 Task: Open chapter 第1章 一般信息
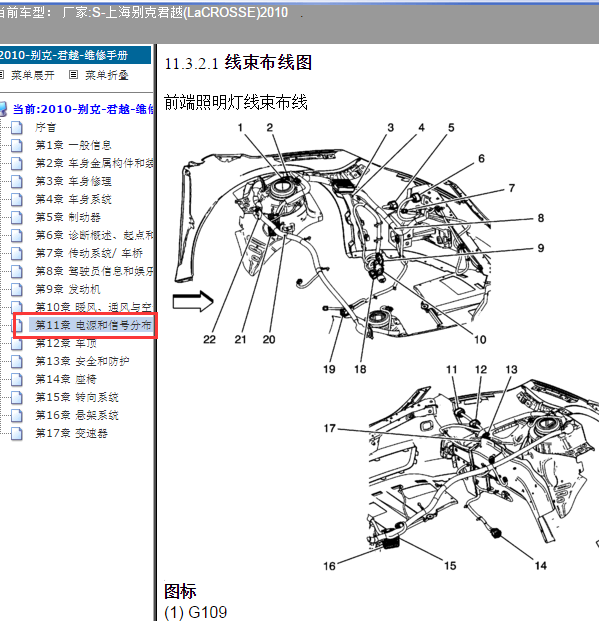[73, 145]
